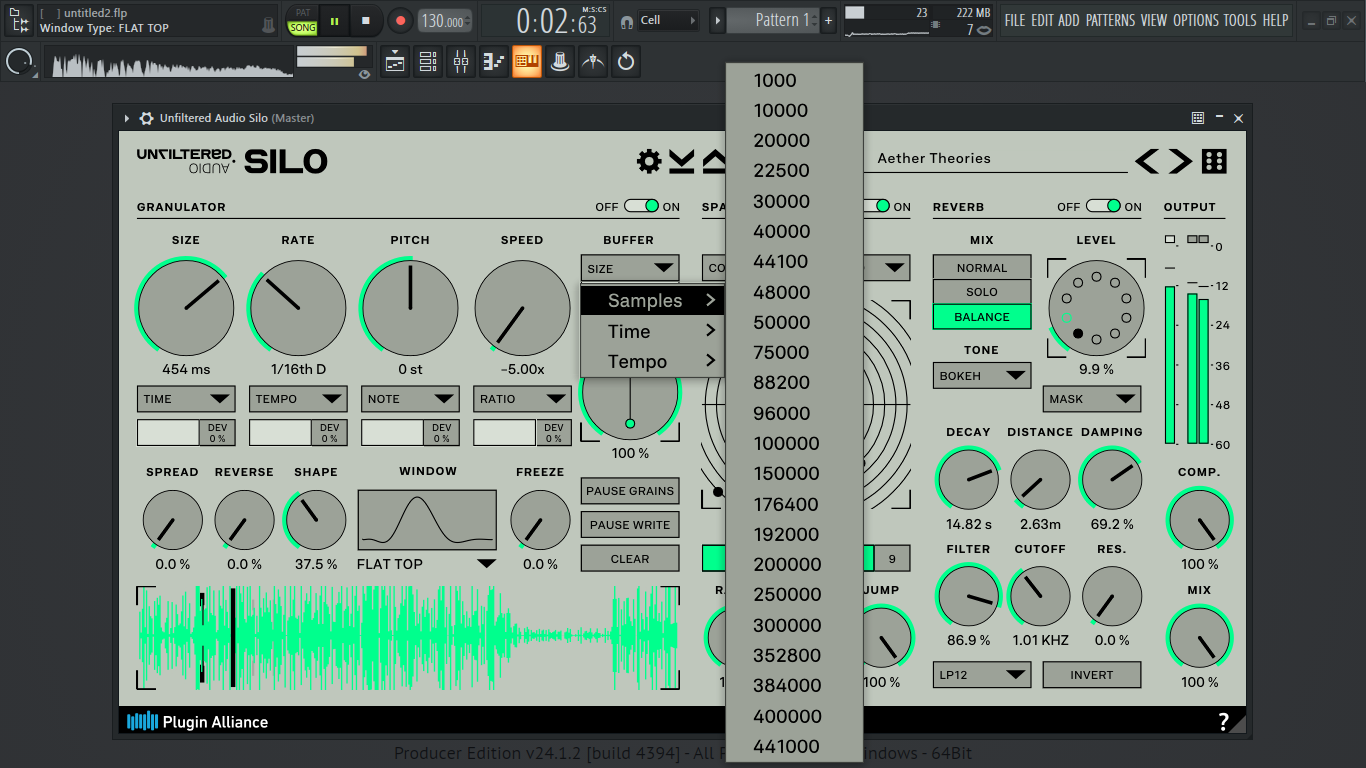Click Silo load preset download-arrow icon
The width and height of the screenshot is (1366, 768).
[682, 161]
